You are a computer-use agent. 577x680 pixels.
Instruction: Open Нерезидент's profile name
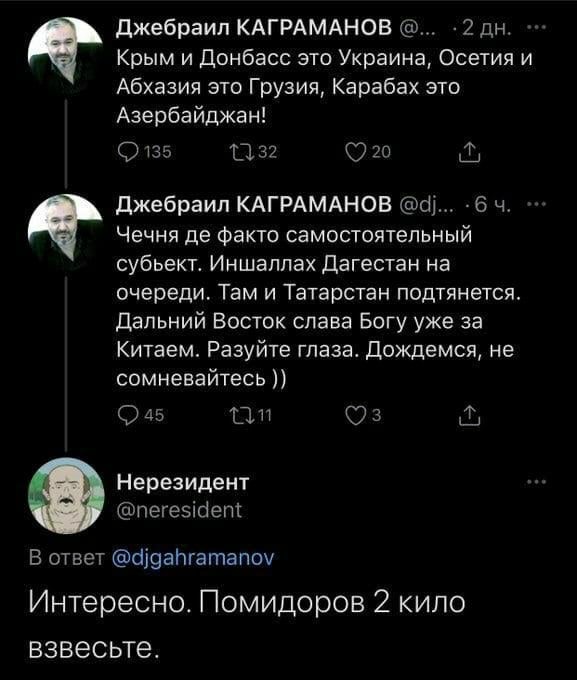pyautogui.click(x=183, y=482)
